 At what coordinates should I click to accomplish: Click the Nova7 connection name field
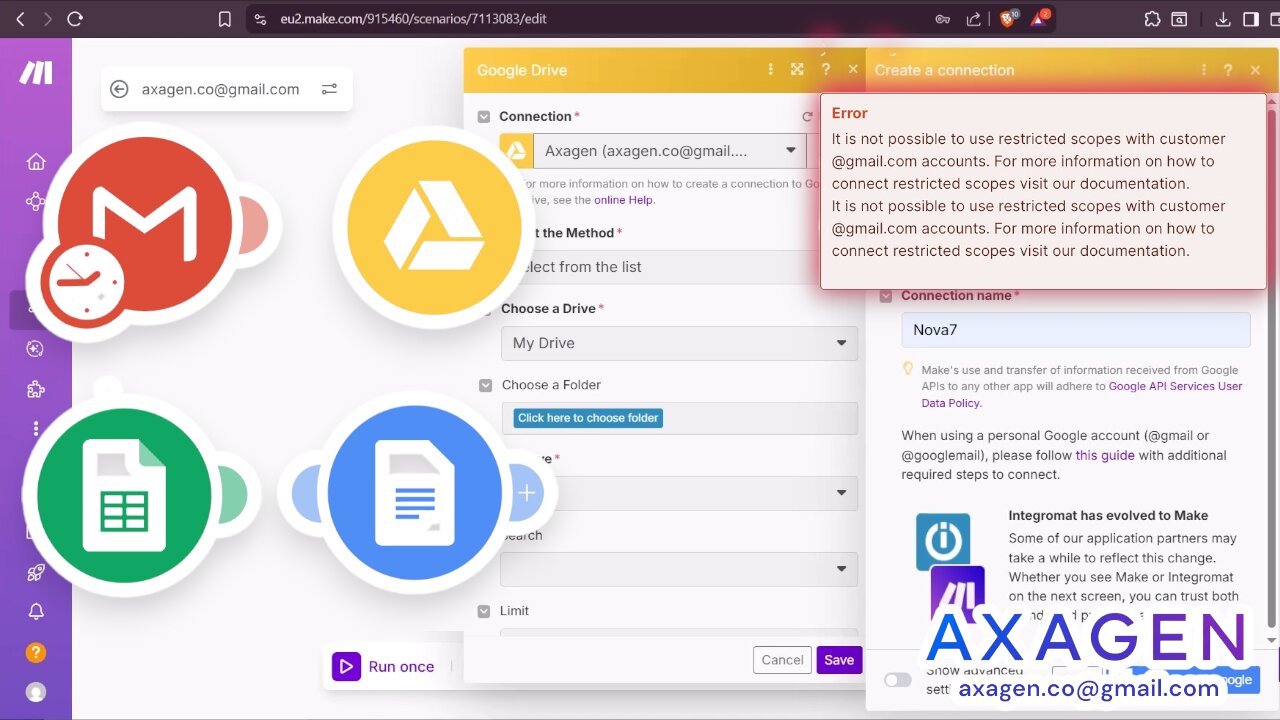(x=1076, y=330)
